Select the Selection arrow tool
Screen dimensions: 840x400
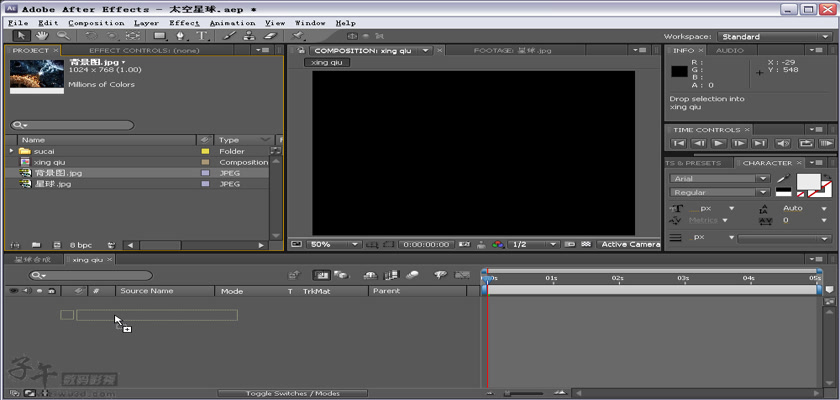click(21, 36)
